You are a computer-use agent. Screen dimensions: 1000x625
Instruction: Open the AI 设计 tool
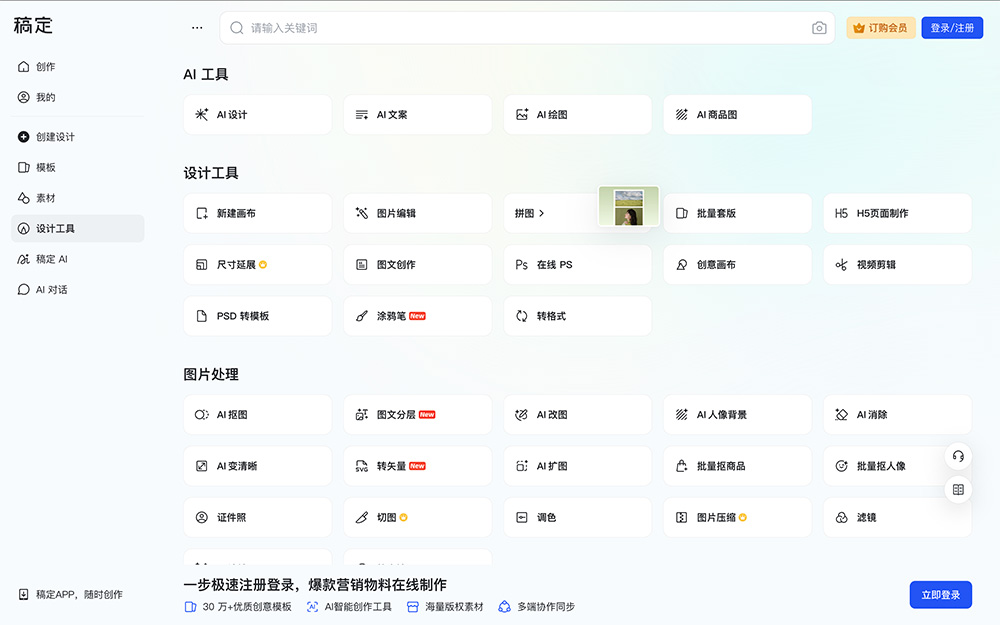(x=257, y=114)
